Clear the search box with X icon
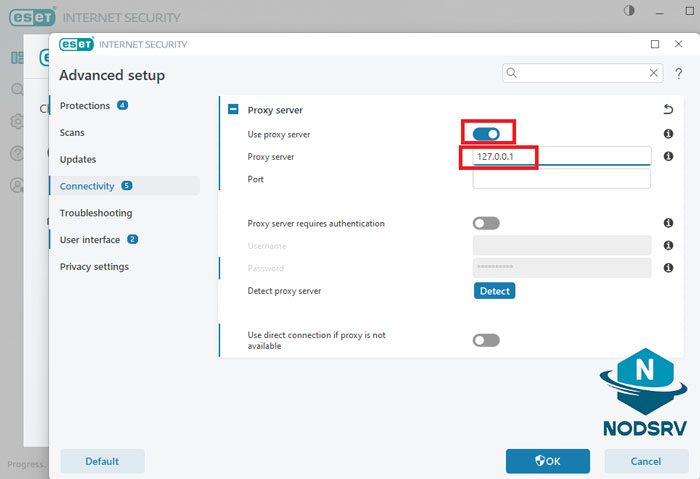Screen dimensions: 700x479 [x=654, y=73]
